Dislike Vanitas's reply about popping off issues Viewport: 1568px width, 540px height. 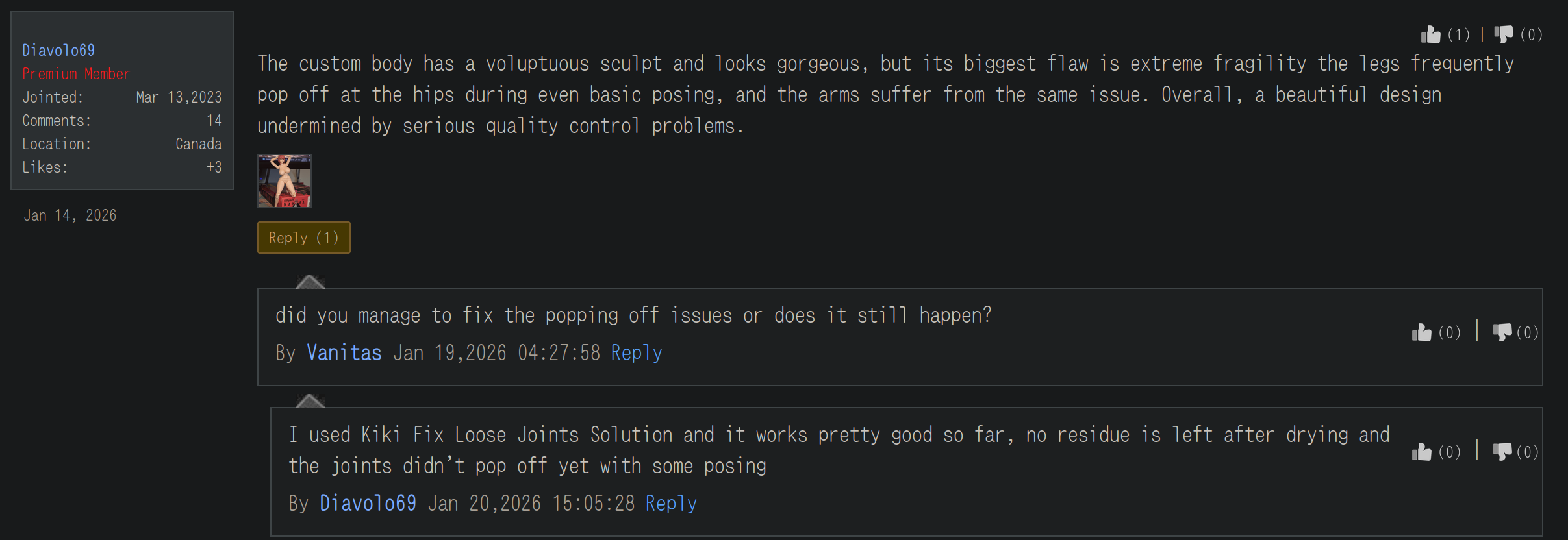click(x=1502, y=332)
